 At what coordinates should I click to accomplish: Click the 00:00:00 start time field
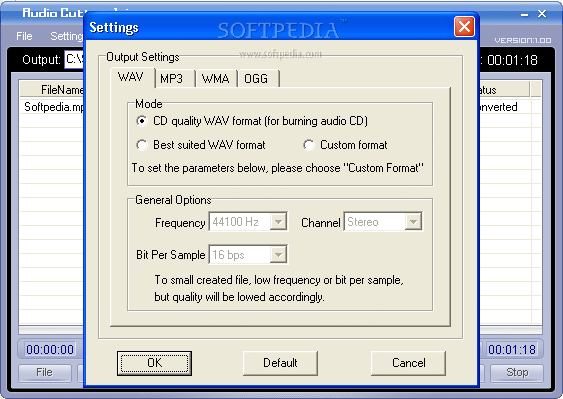[x=50, y=349]
